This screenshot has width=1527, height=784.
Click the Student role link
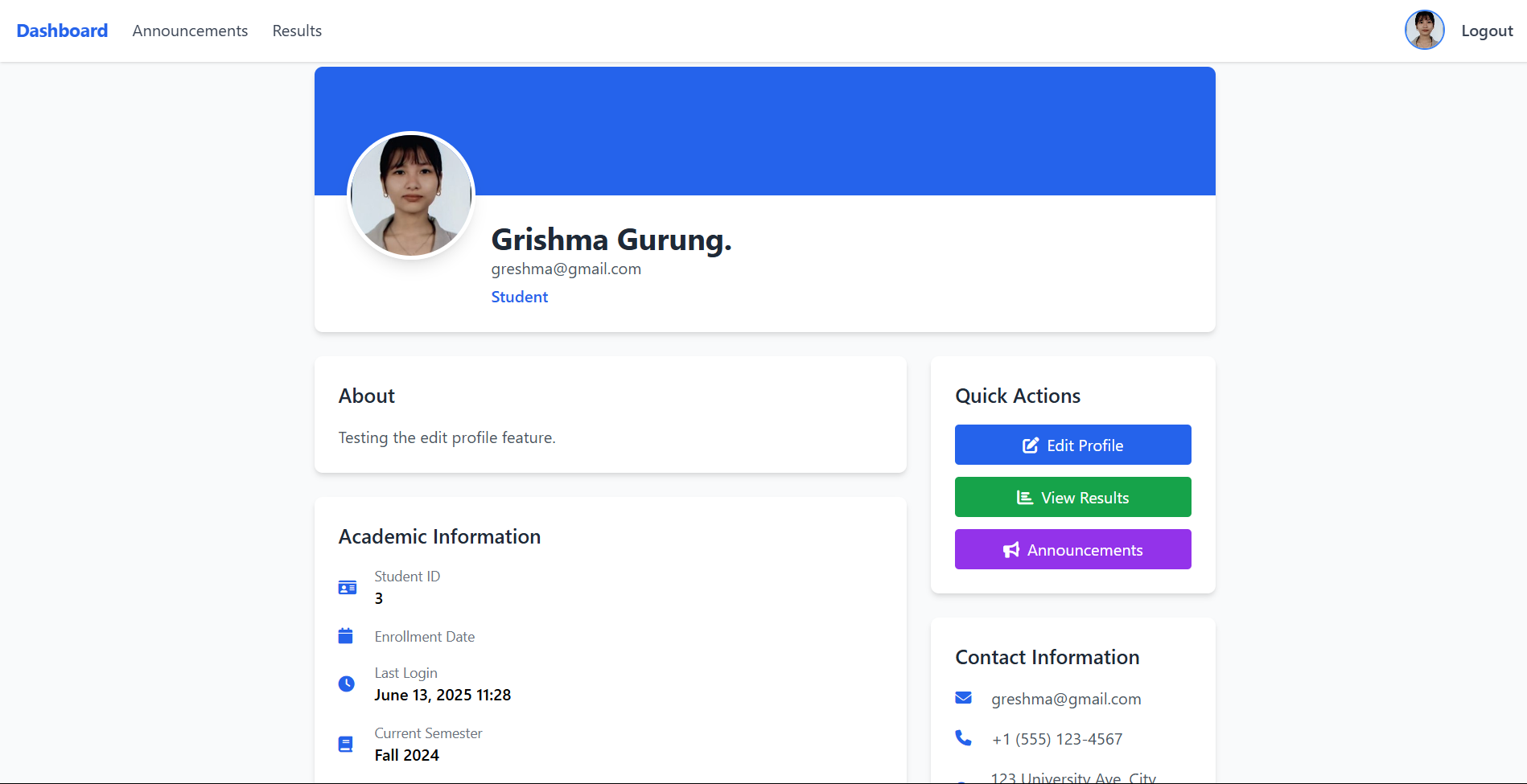[x=519, y=296]
